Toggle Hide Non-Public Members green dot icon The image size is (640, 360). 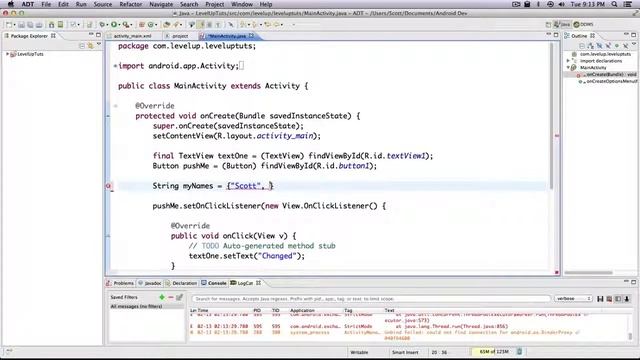[x=617, y=46]
